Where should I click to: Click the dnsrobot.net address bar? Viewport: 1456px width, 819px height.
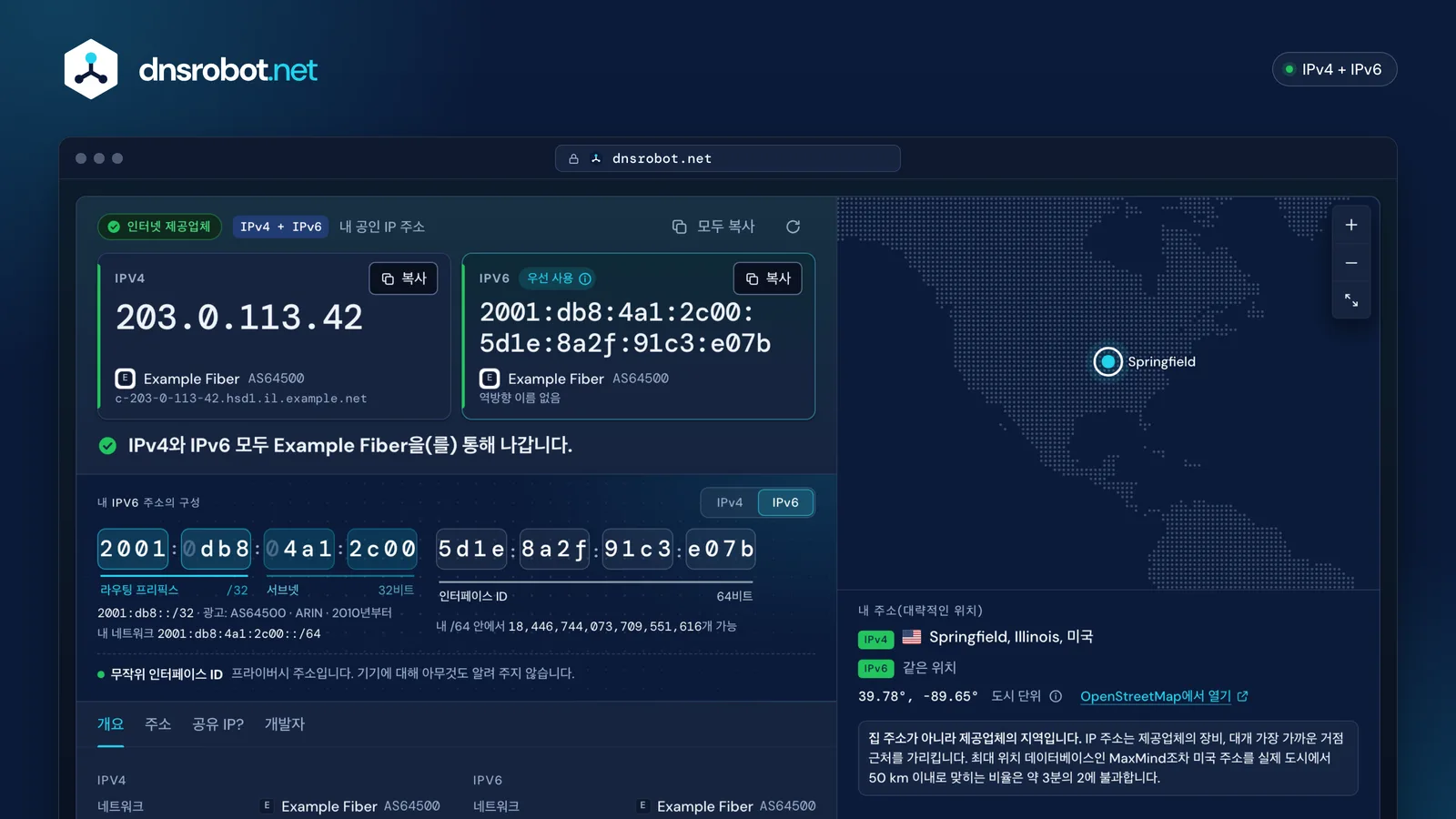click(728, 158)
